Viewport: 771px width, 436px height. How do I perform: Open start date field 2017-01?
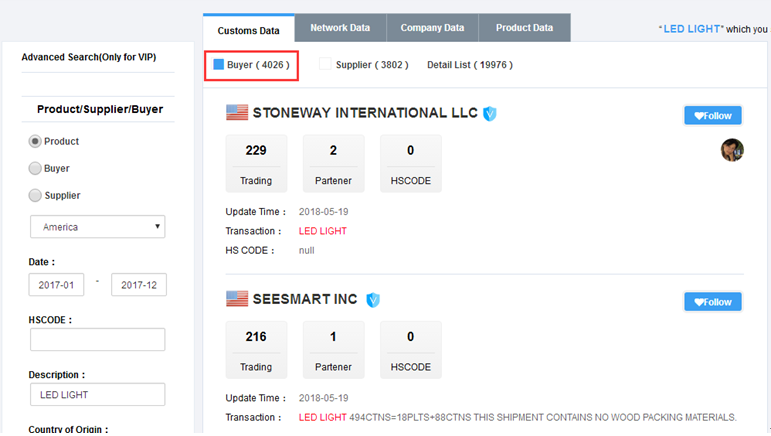click(x=56, y=285)
